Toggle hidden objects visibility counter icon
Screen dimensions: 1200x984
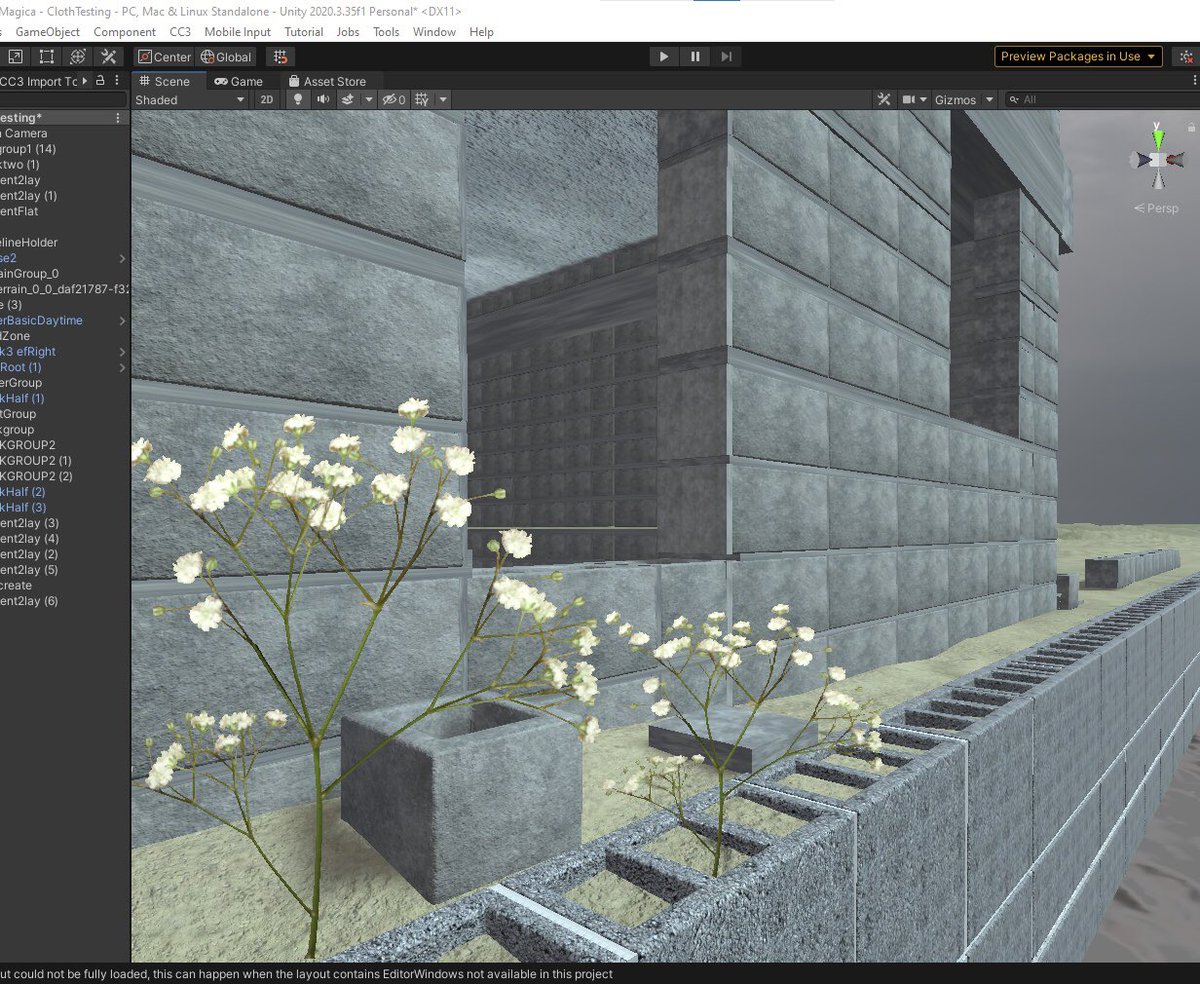(x=394, y=100)
